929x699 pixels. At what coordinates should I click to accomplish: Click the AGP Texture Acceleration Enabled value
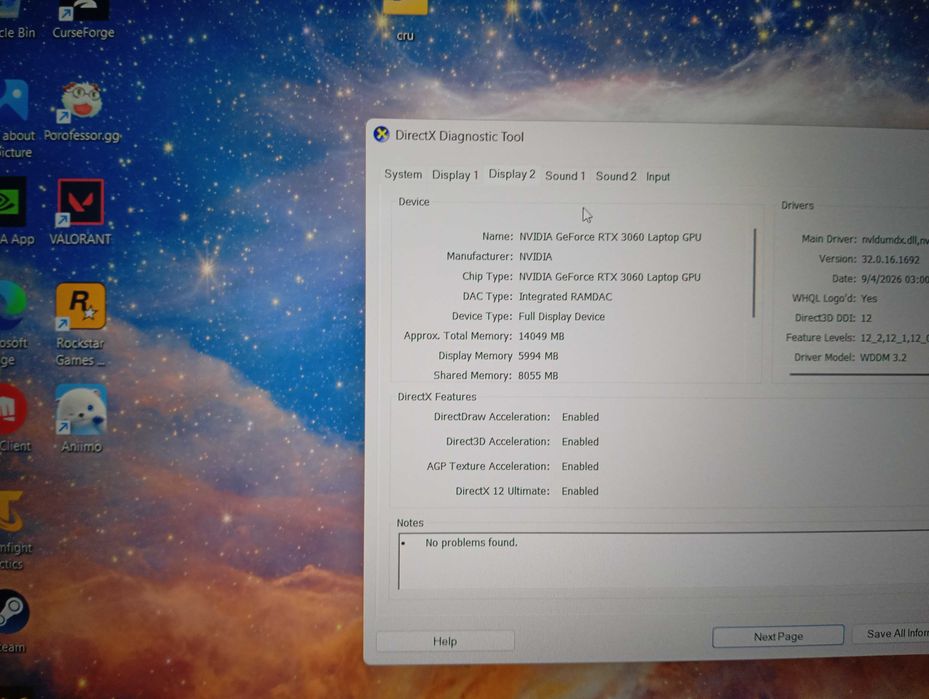[x=580, y=467]
